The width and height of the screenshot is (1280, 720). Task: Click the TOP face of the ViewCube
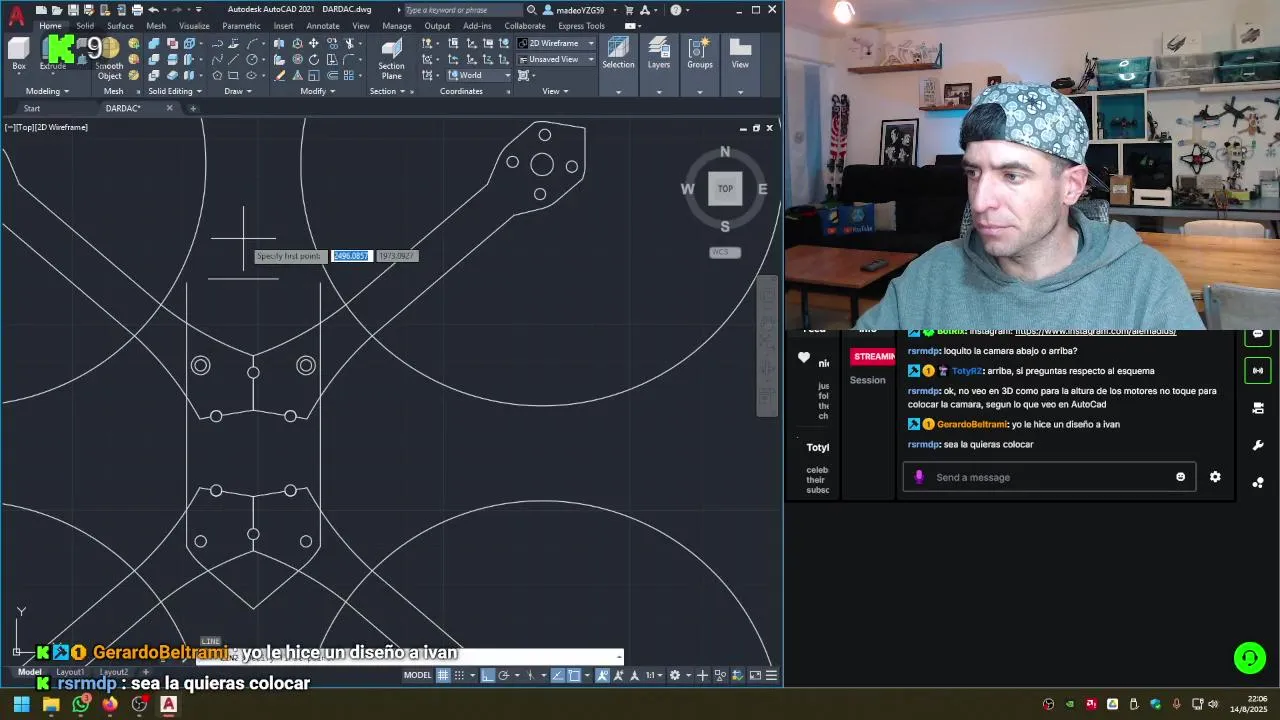[x=725, y=188]
